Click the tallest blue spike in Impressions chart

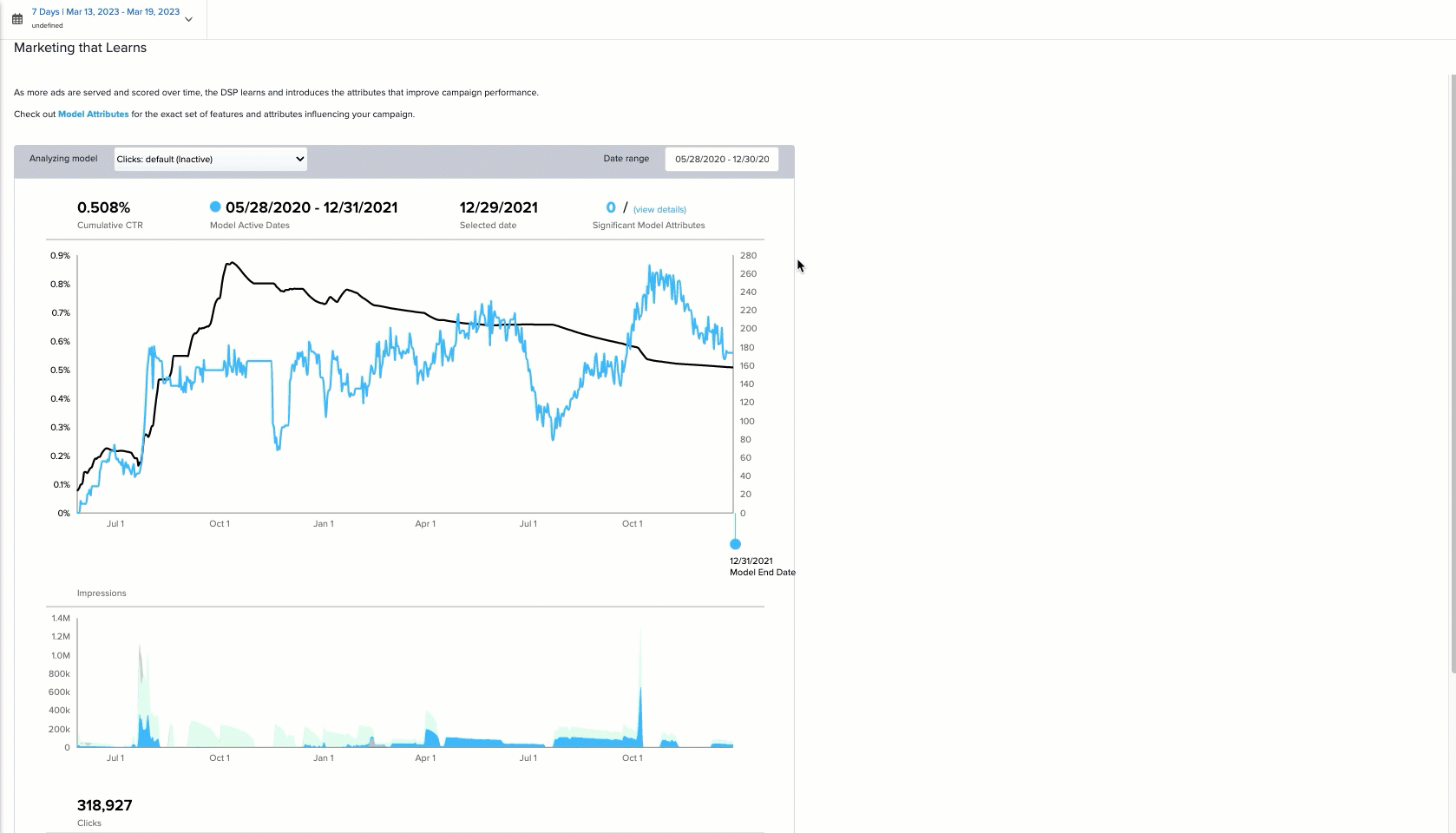click(640, 691)
